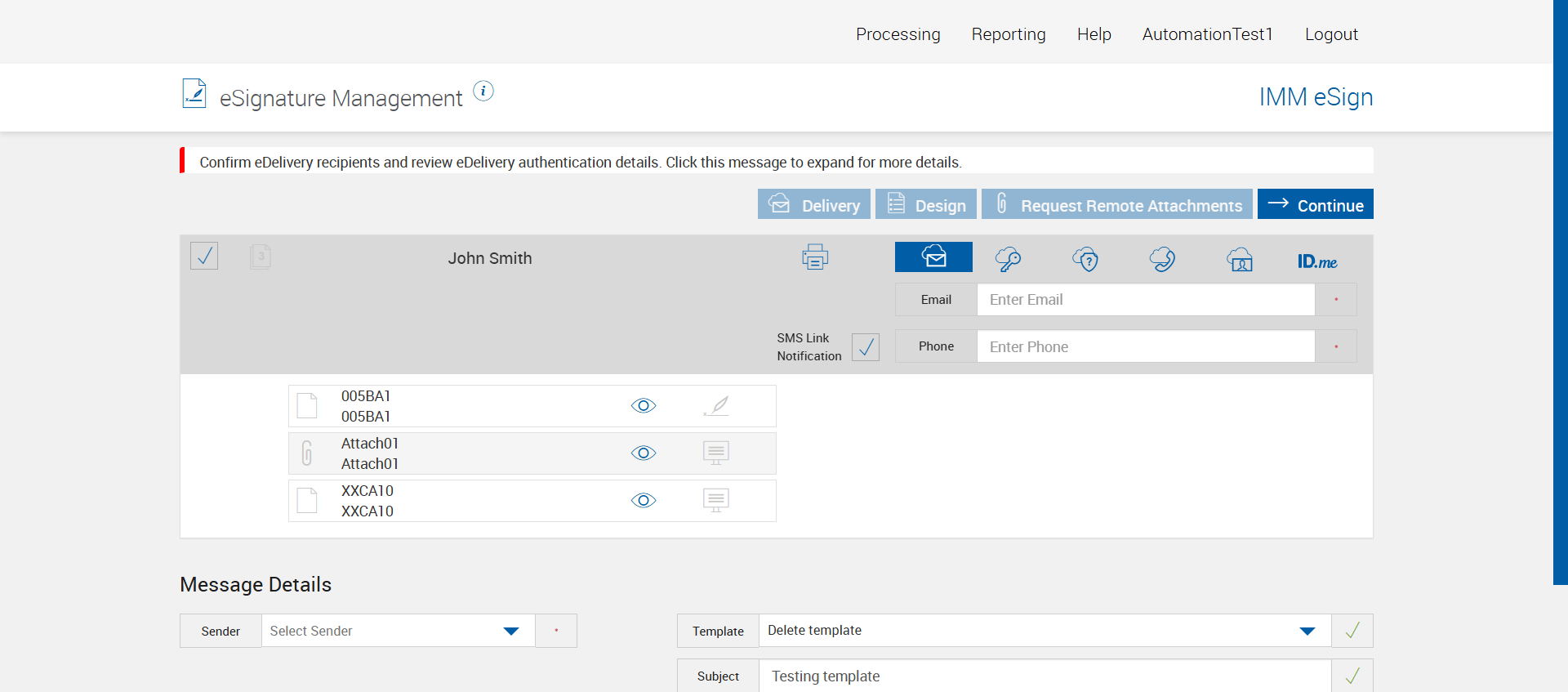Click the Logout link
The image size is (1568, 692).
[1331, 34]
